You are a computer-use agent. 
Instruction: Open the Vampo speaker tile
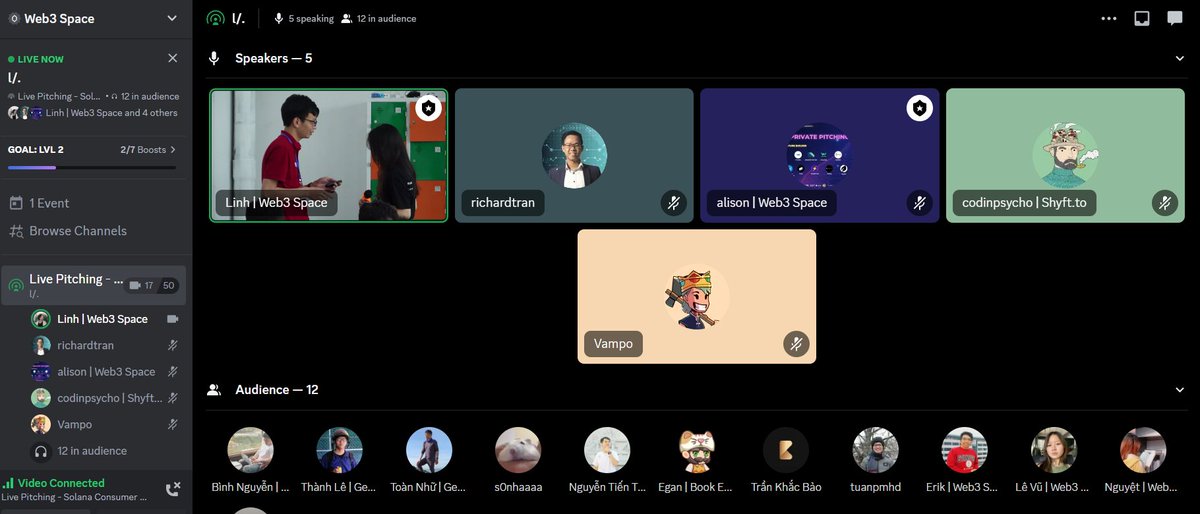coord(697,296)
